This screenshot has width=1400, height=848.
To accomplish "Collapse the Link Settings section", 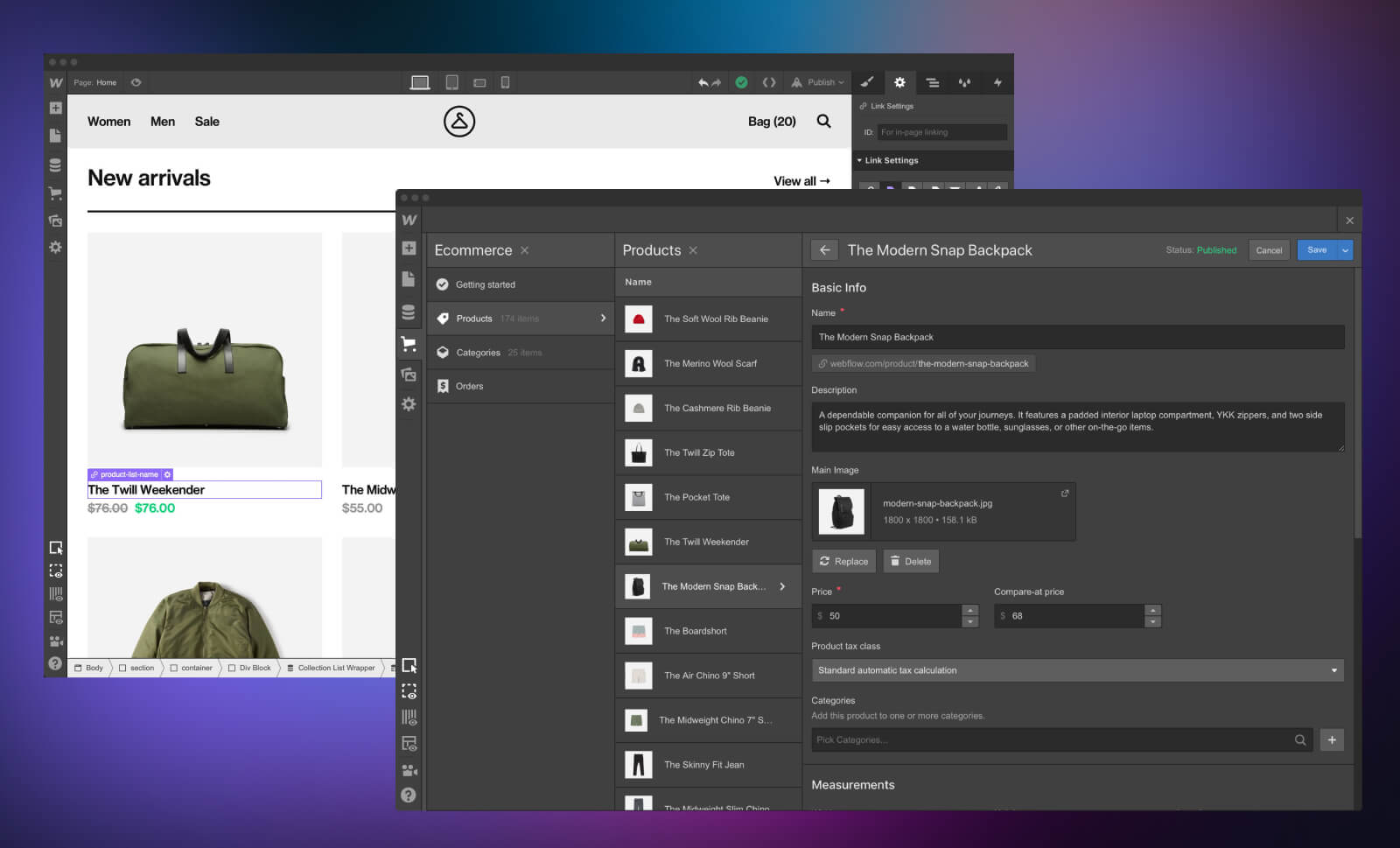I will tap(933, 160).
